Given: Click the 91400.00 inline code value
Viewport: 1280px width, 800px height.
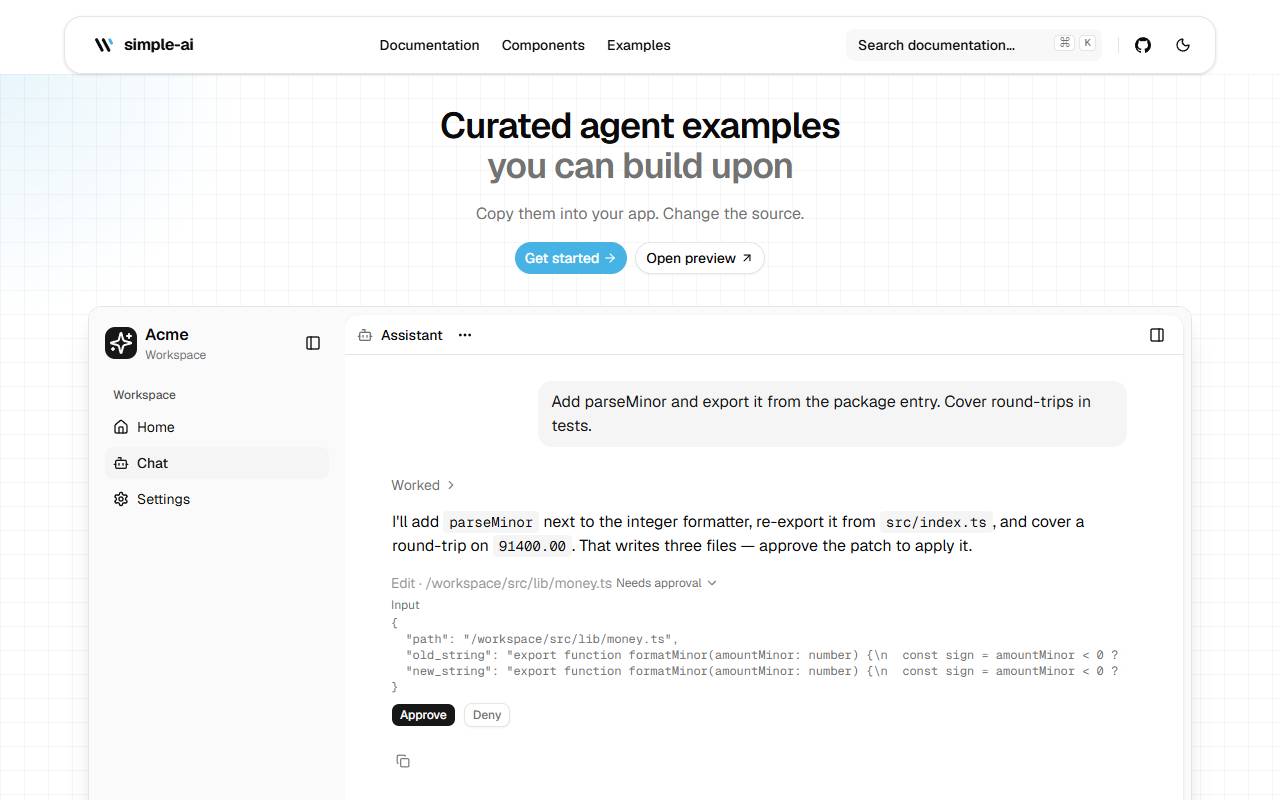Looking at the screenshot, I should click(532, 546).
